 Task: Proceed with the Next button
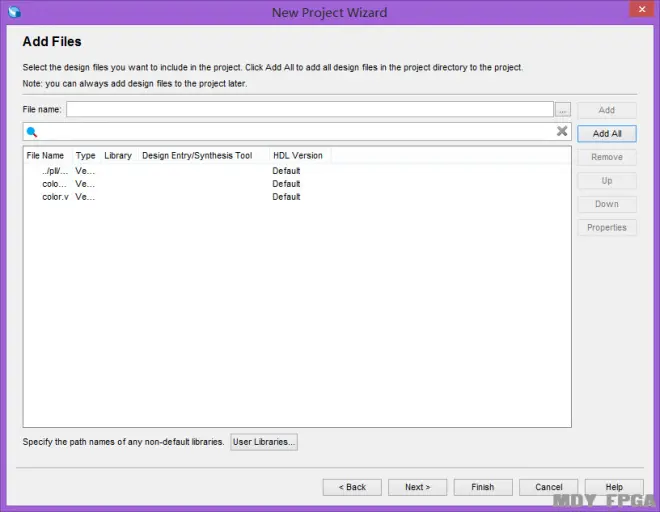(x=418, y=487)
